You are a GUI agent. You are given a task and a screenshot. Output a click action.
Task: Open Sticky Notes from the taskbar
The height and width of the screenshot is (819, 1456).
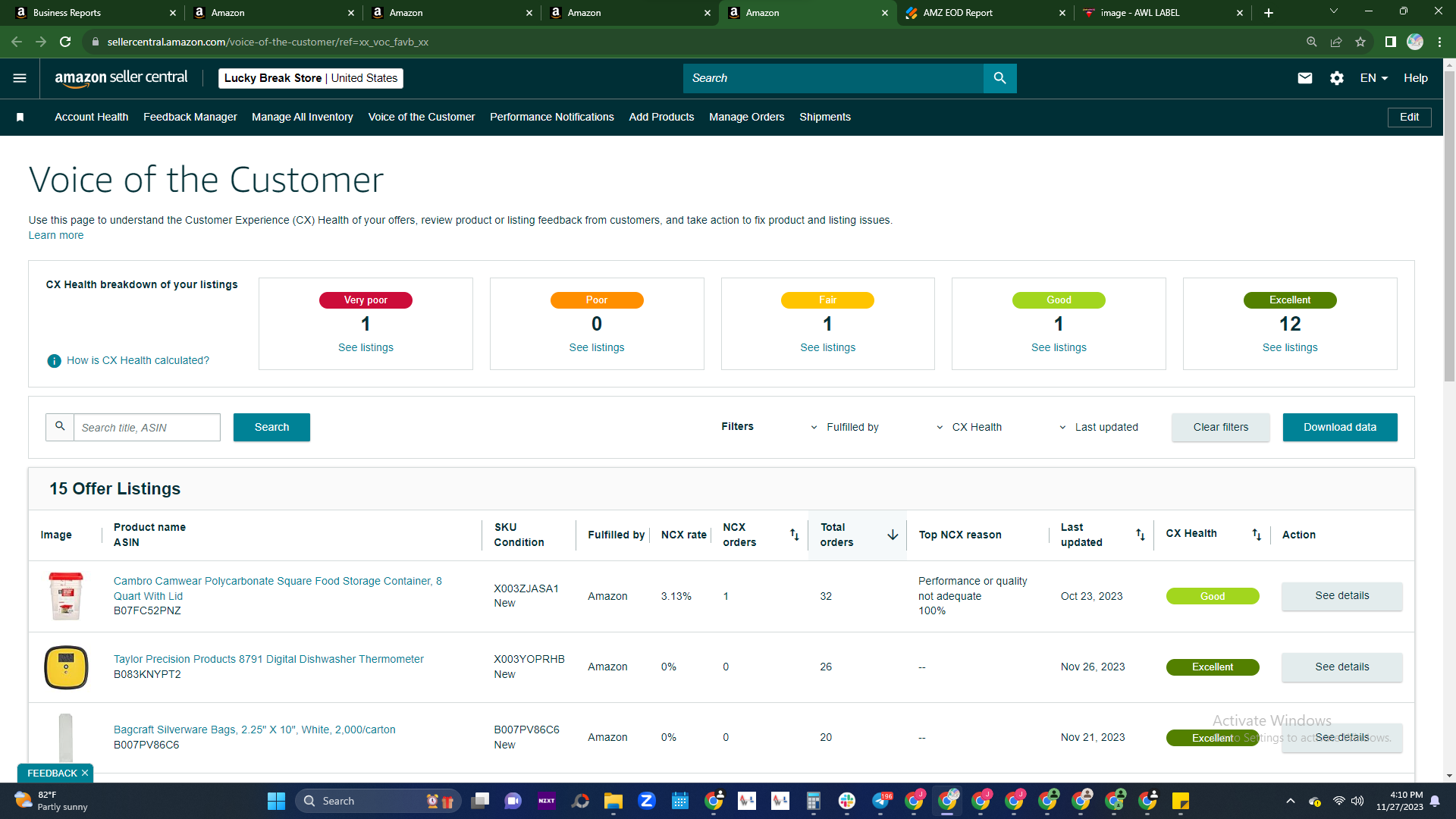(x=1181, y=801)
